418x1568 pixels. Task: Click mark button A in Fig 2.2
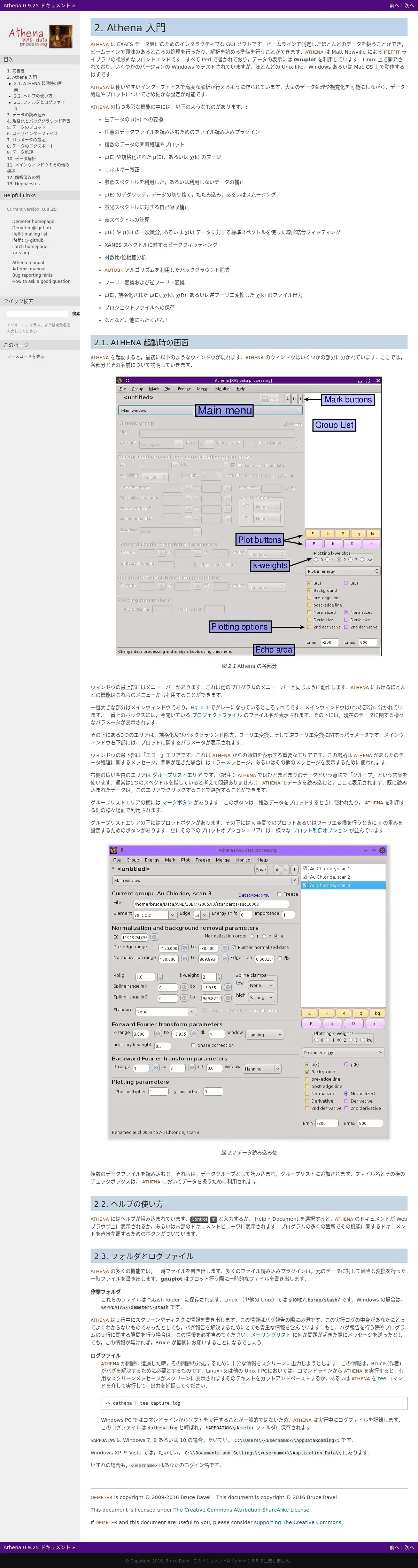(277, 869)
